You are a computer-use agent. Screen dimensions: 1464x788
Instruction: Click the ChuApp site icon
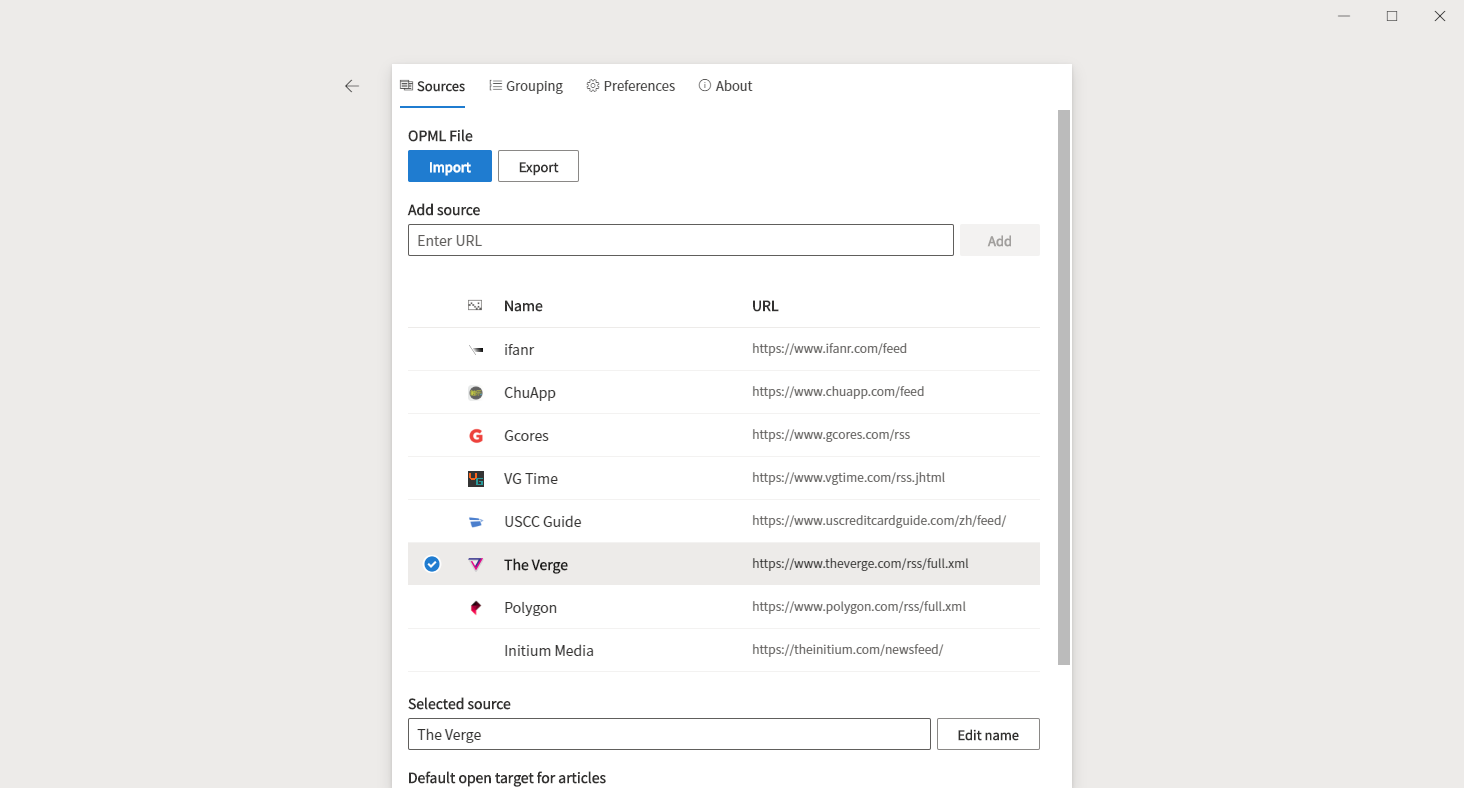(x=475, y=392)
